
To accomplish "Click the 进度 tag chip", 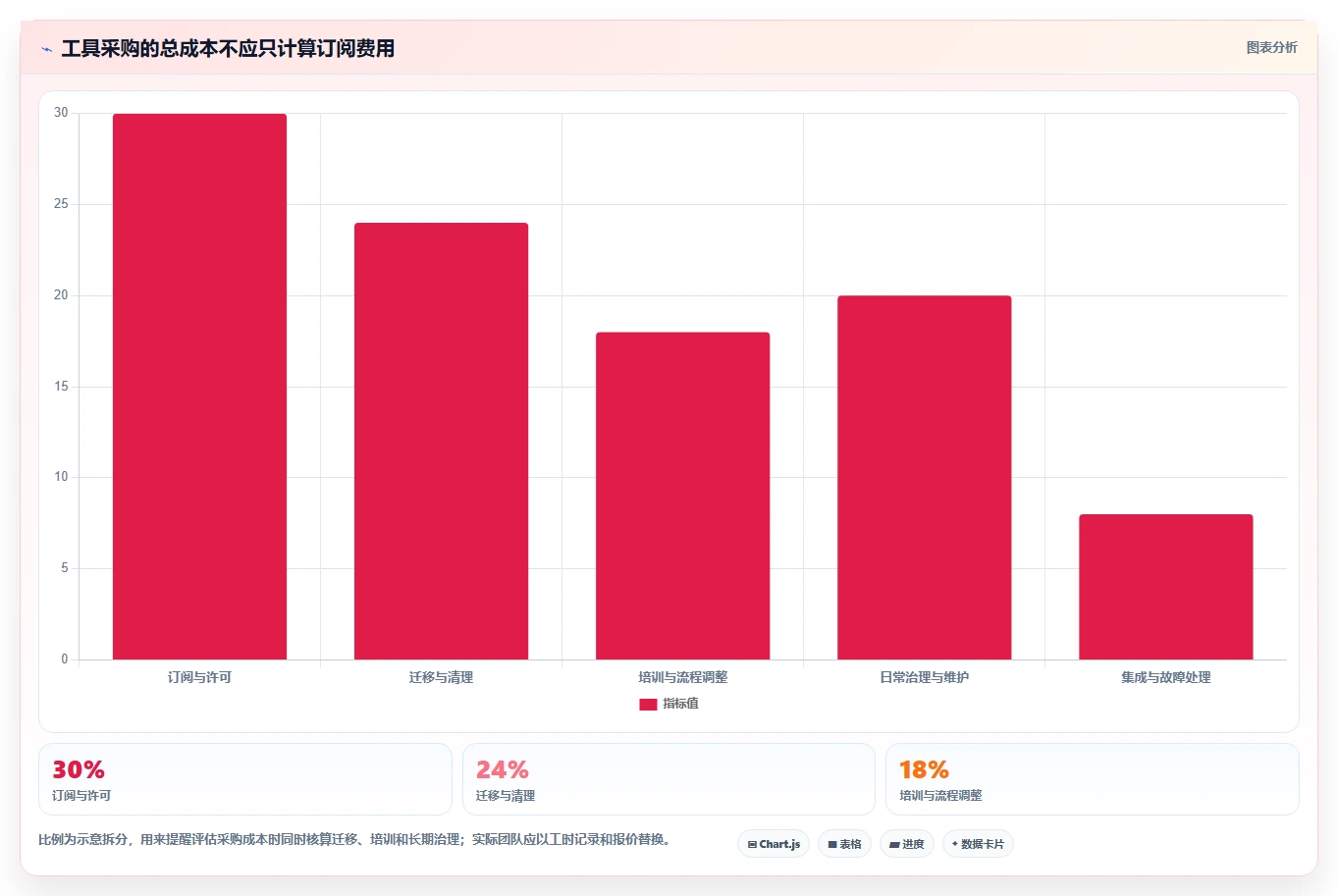I will 907,844.
